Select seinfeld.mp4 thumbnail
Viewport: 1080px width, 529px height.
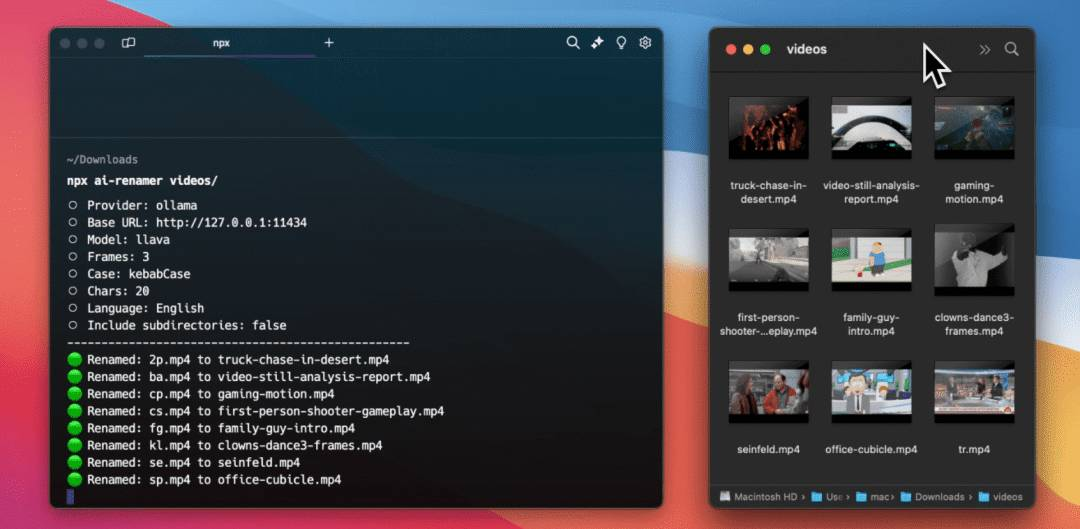point(769,391)
